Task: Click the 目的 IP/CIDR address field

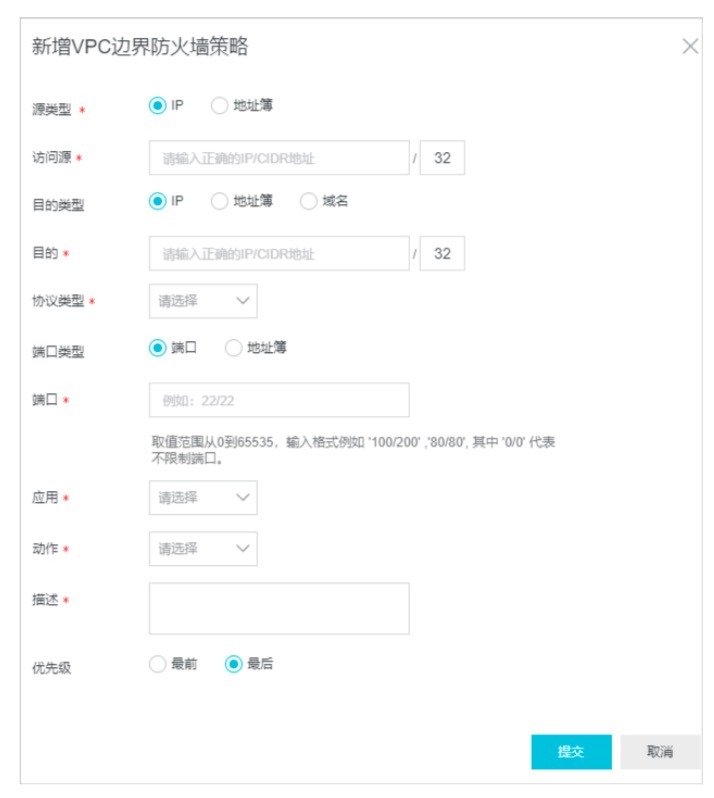Action: pyautogui.click(x=279, y=253)
